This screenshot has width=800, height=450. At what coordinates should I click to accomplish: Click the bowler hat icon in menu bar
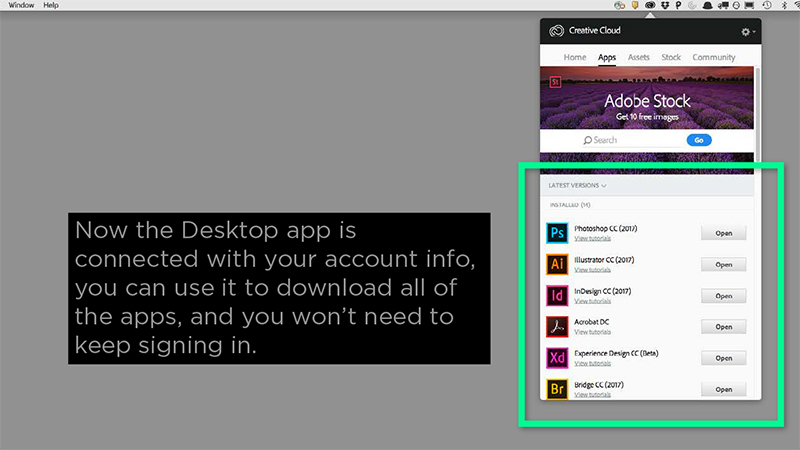point(707,6)
